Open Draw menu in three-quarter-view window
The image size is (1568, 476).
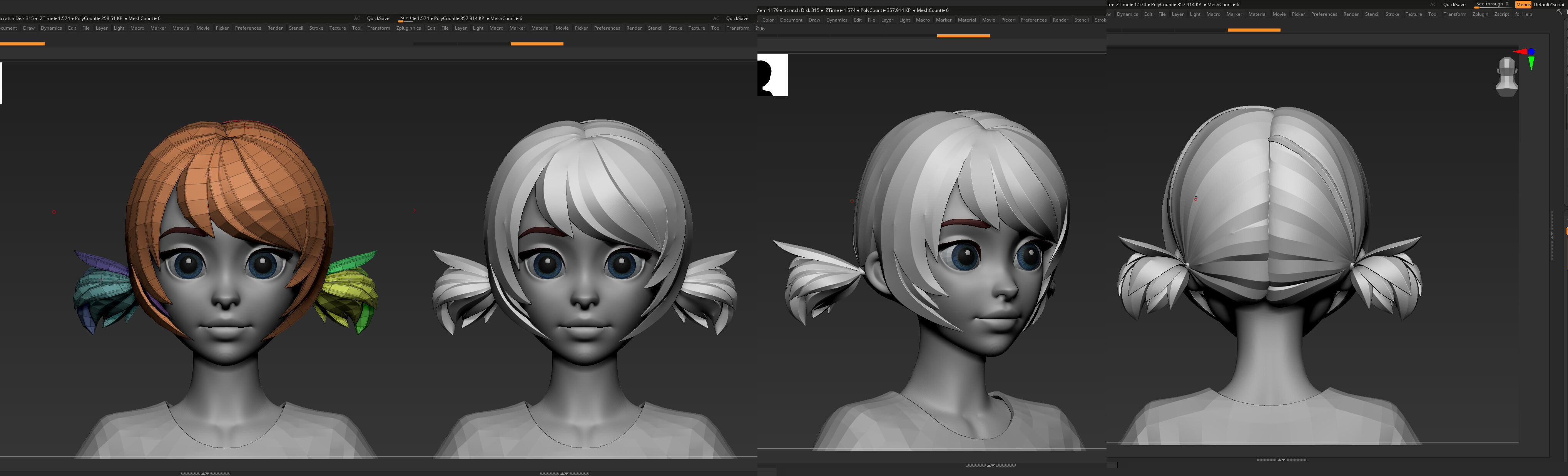[814, 20]
